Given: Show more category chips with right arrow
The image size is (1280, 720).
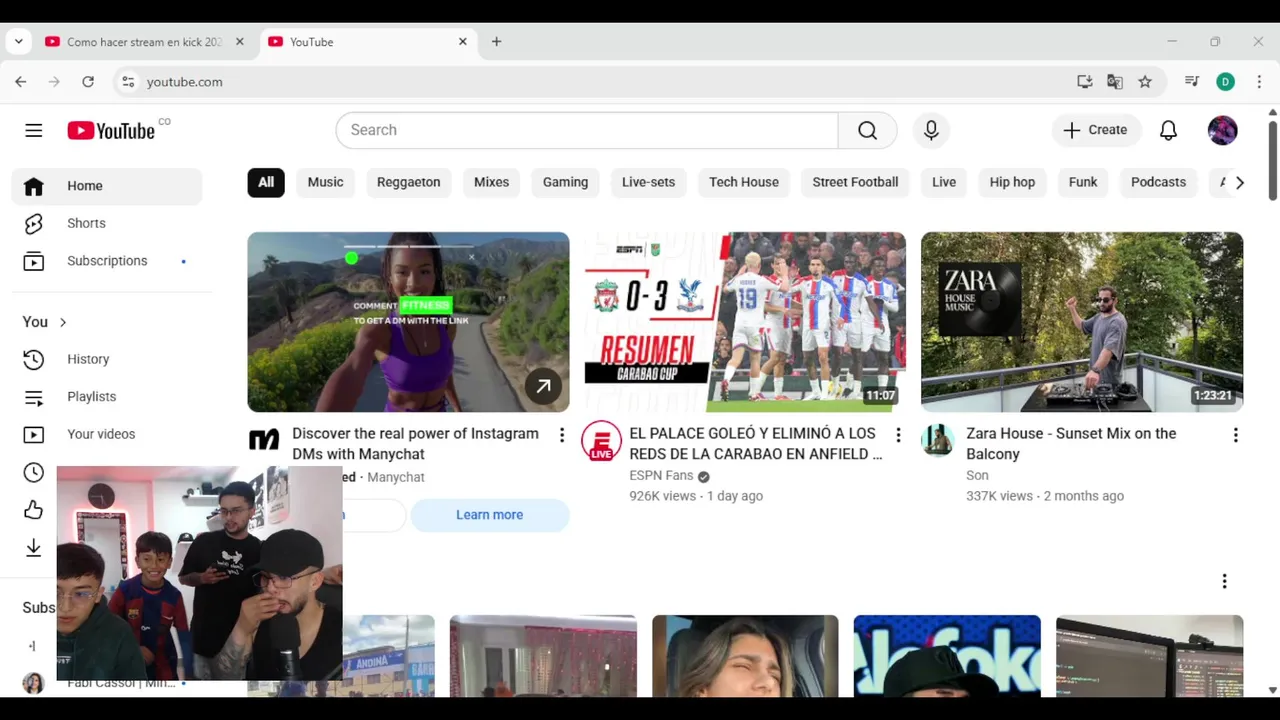Looking at the screenshot, I should pos(1240,183).
